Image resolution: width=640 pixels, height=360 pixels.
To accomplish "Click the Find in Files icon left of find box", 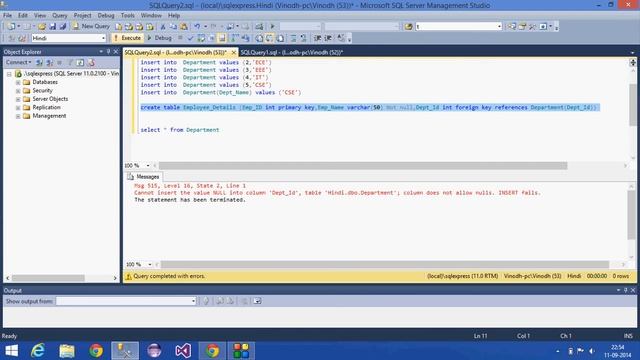I will pyautogui.click(x=409, y=27).
